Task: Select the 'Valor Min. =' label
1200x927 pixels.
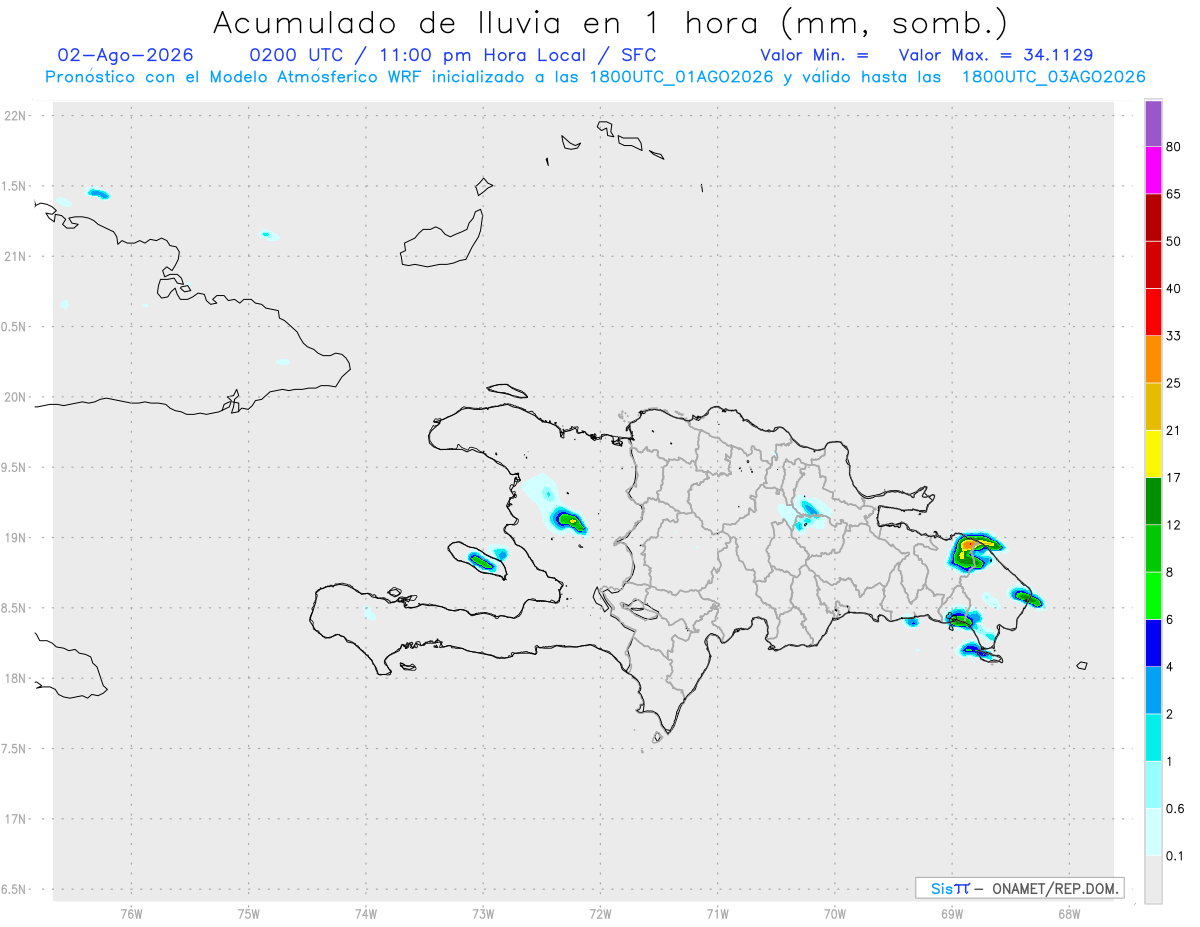Action: [x=814, y=55]
